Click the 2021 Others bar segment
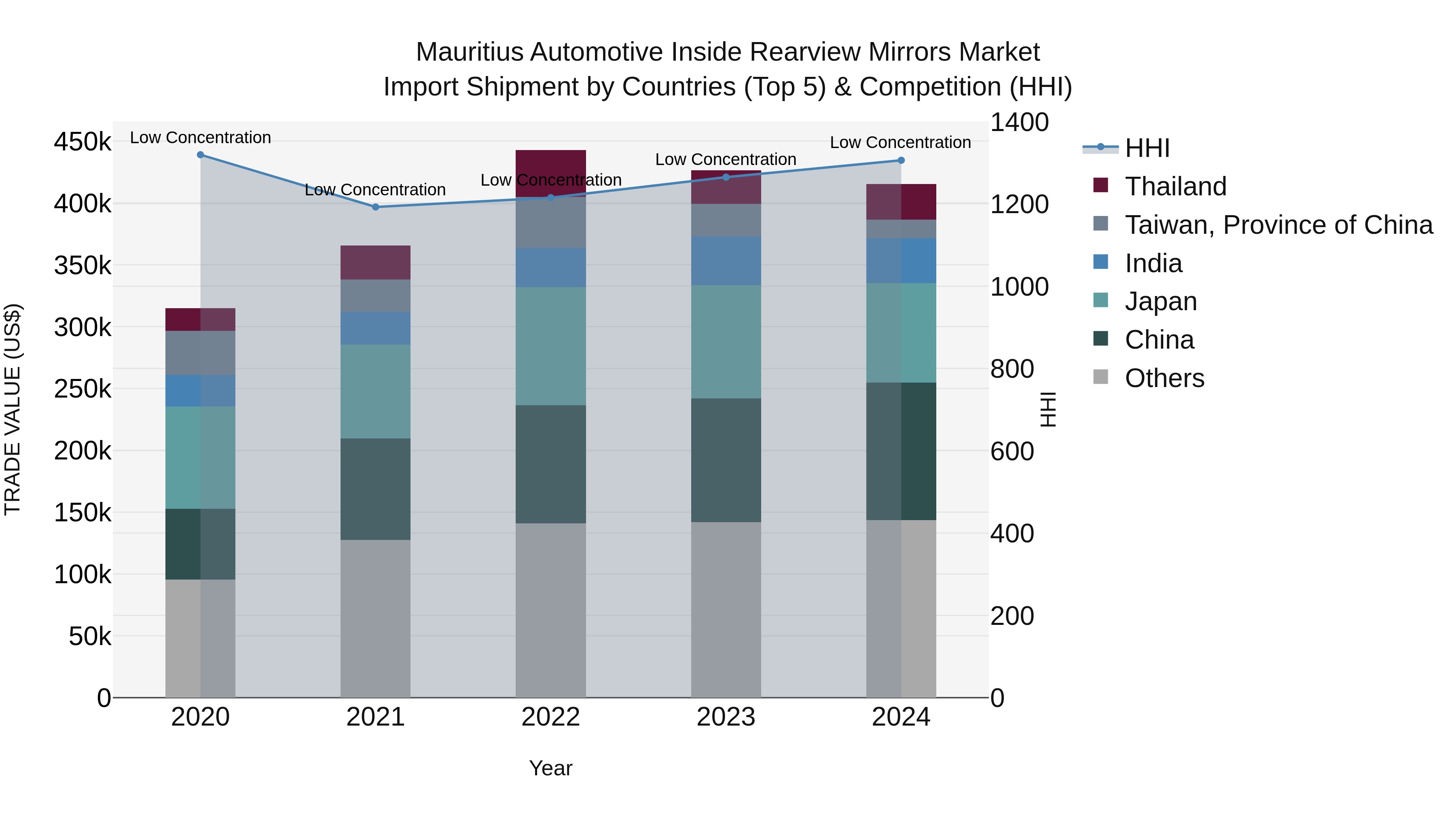This screenshot has width=1456, height=819. pos(375,618)
